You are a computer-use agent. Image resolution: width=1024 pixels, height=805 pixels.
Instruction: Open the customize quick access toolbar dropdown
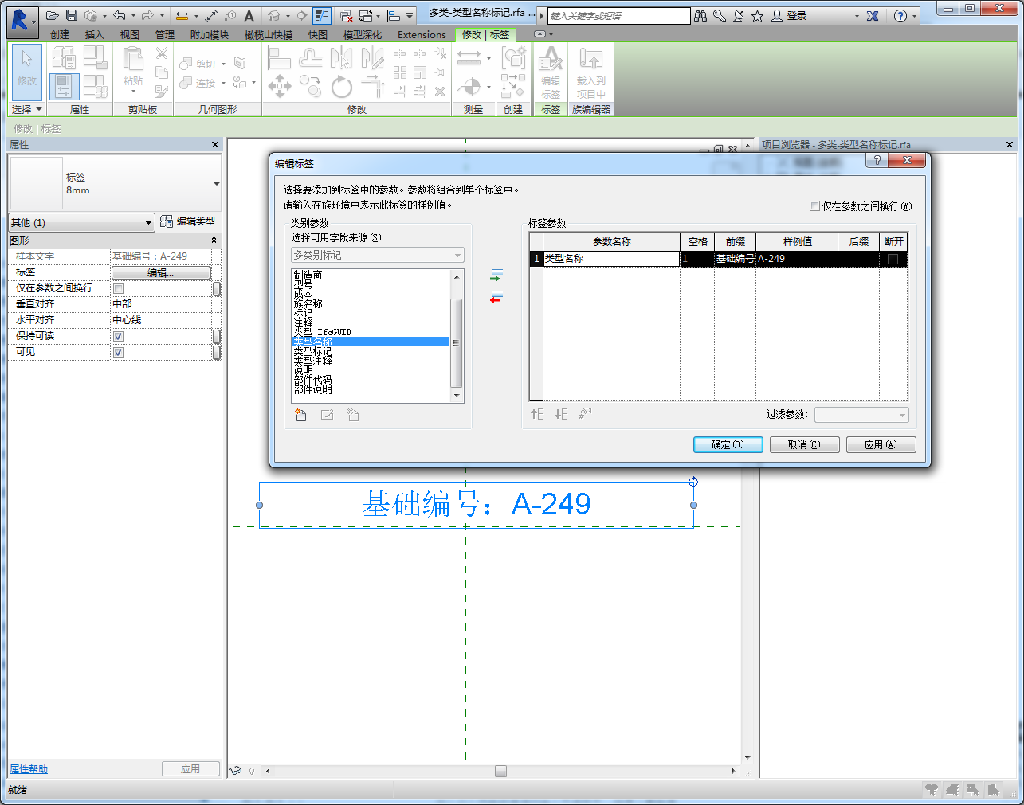[409, 16]
